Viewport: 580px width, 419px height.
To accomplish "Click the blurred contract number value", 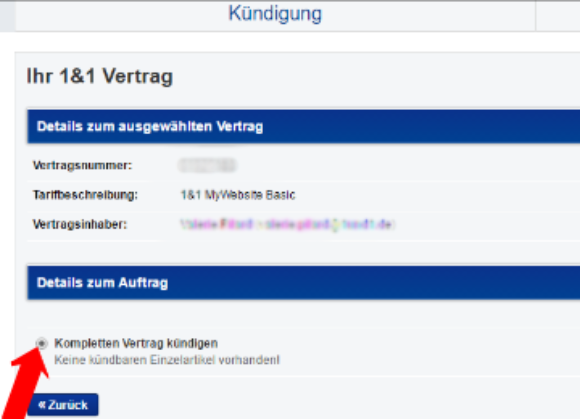I will pos(208,165).
